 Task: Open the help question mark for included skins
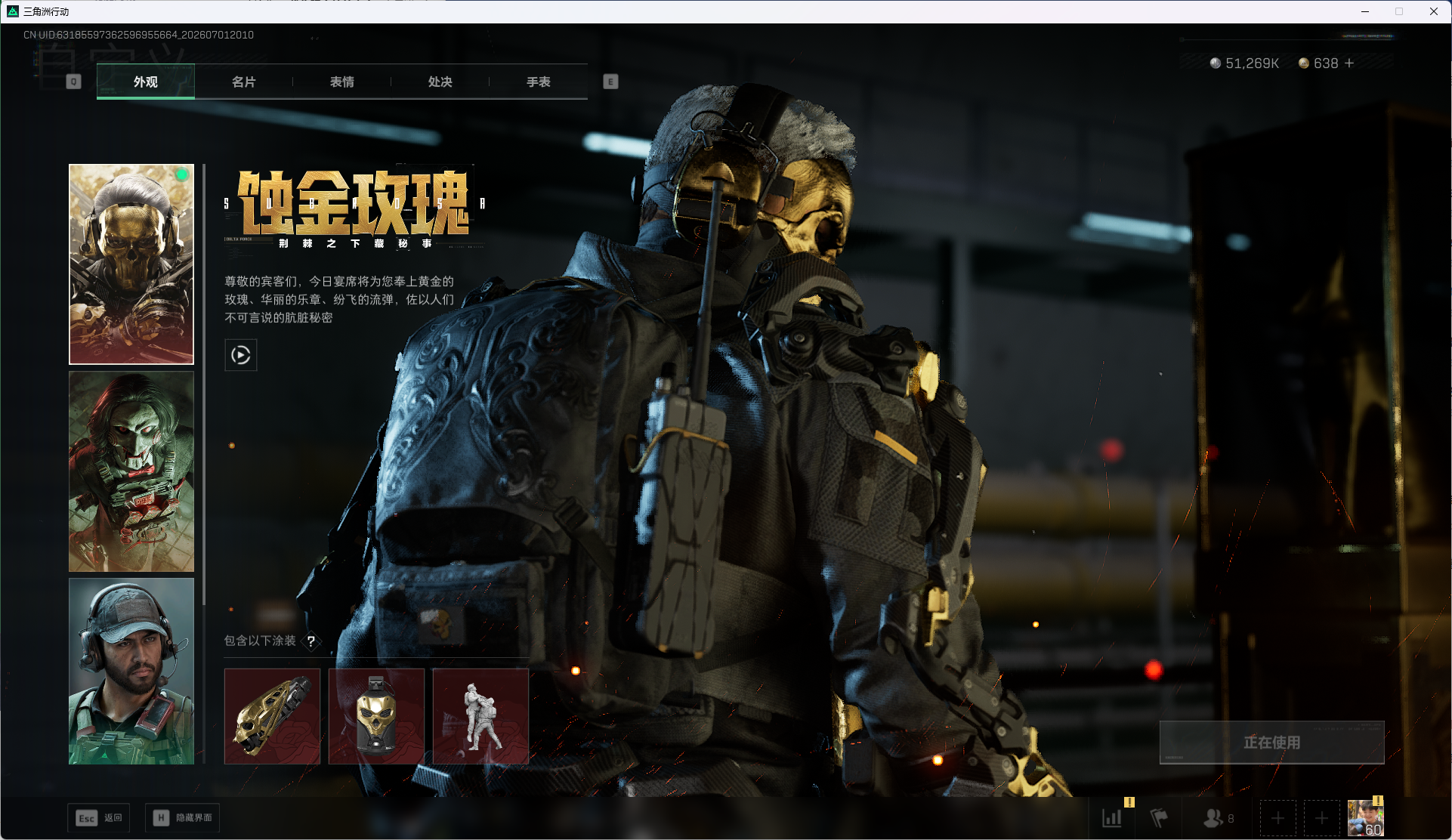point(311,641)
